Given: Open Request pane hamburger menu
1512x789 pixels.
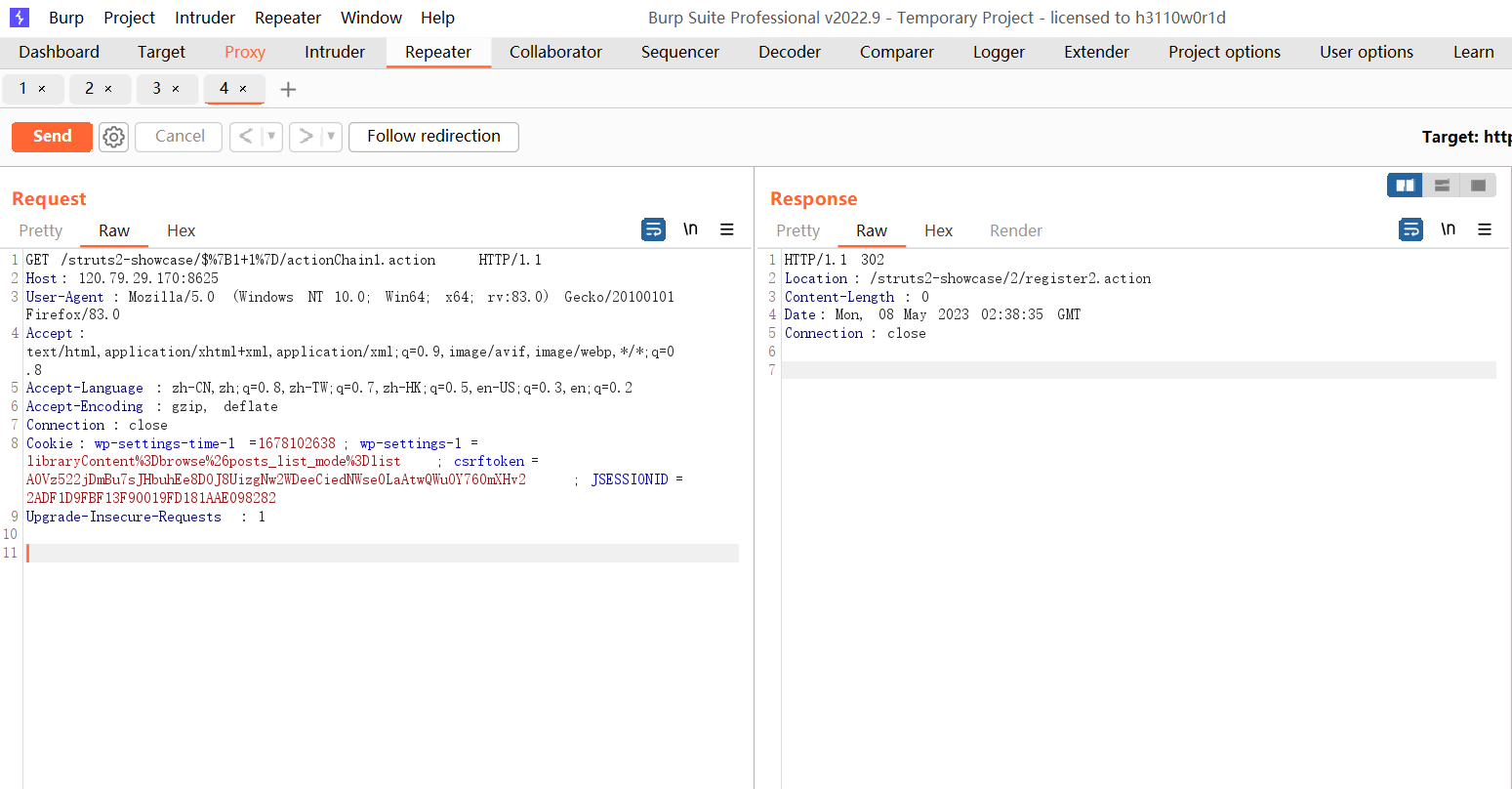Looking at the screenshot, I should point(727,229).
